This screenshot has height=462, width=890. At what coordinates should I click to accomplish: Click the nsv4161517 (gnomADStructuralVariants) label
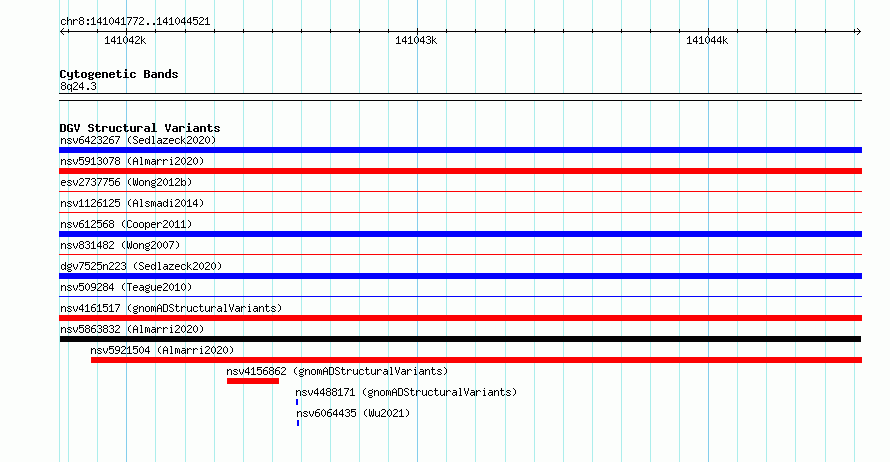[x=171, y=308]
